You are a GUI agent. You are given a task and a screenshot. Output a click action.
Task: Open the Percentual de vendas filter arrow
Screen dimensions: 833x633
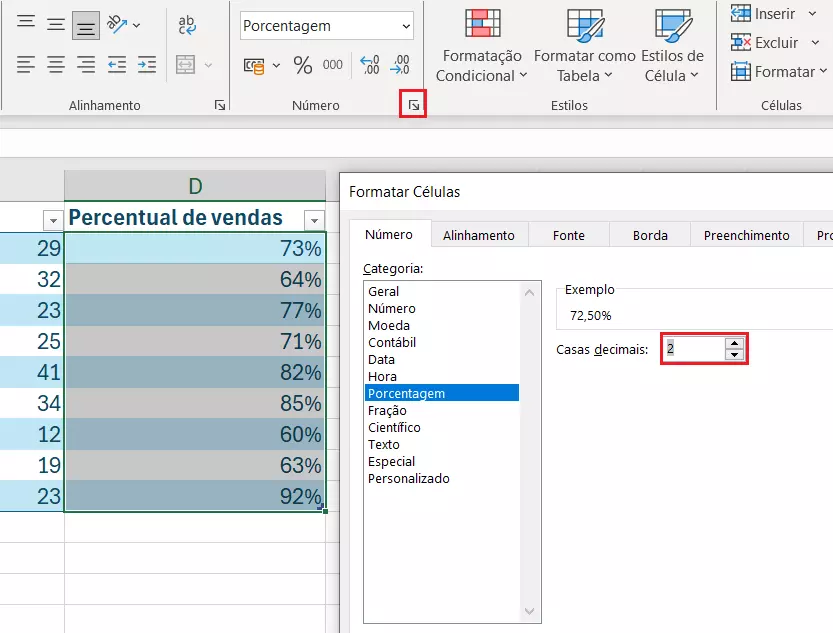point(314,220)
